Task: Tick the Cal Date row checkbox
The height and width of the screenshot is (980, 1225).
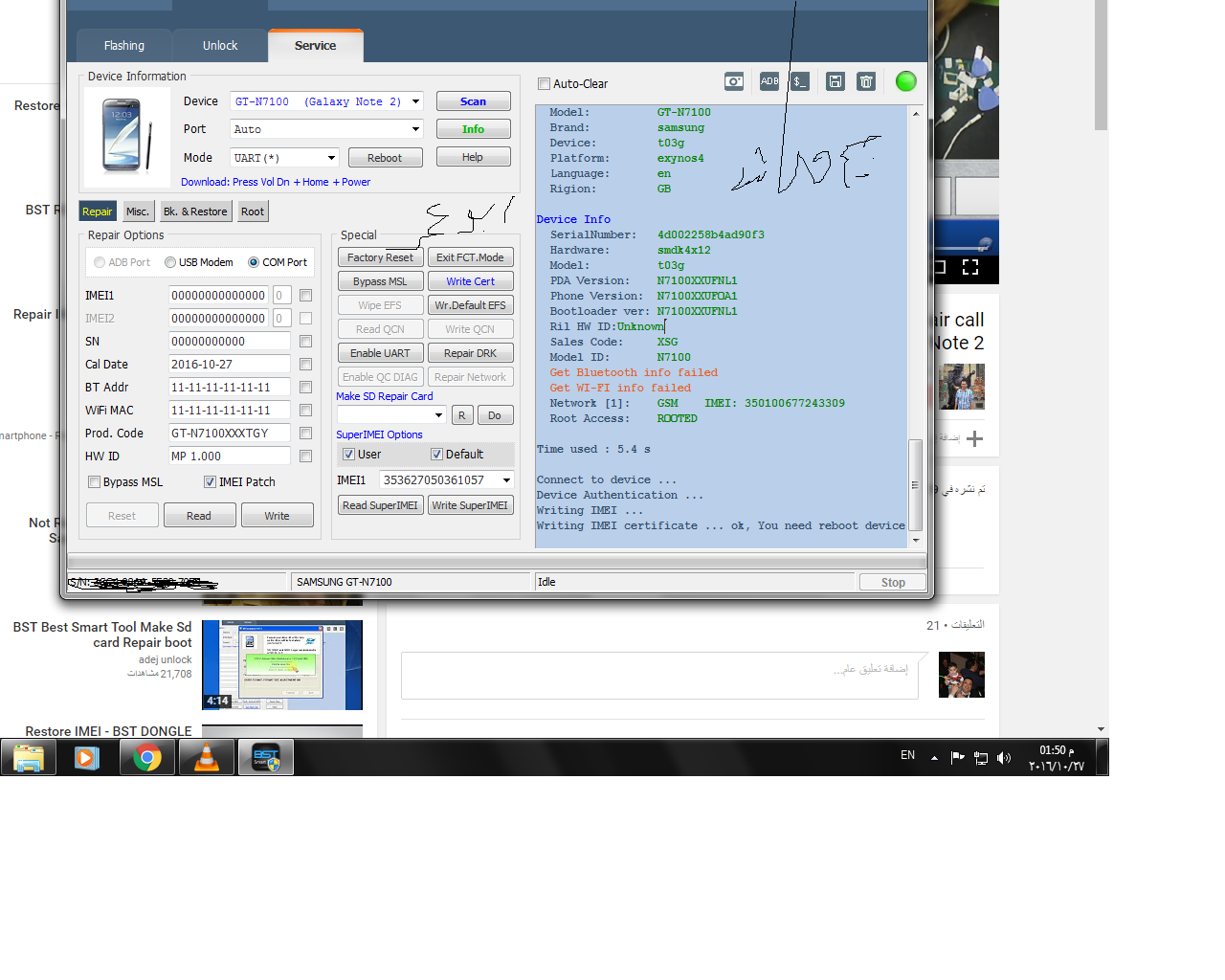Action: (x=306, y=365)
